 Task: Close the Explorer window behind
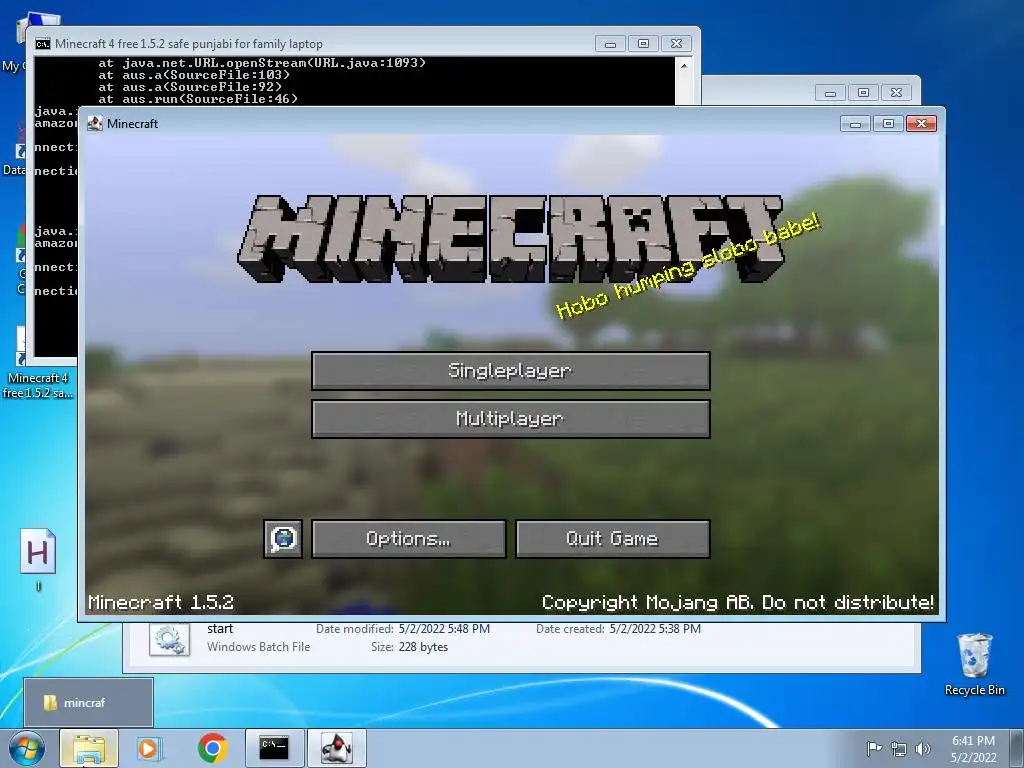pyautogui.click(x=897, y=93)
